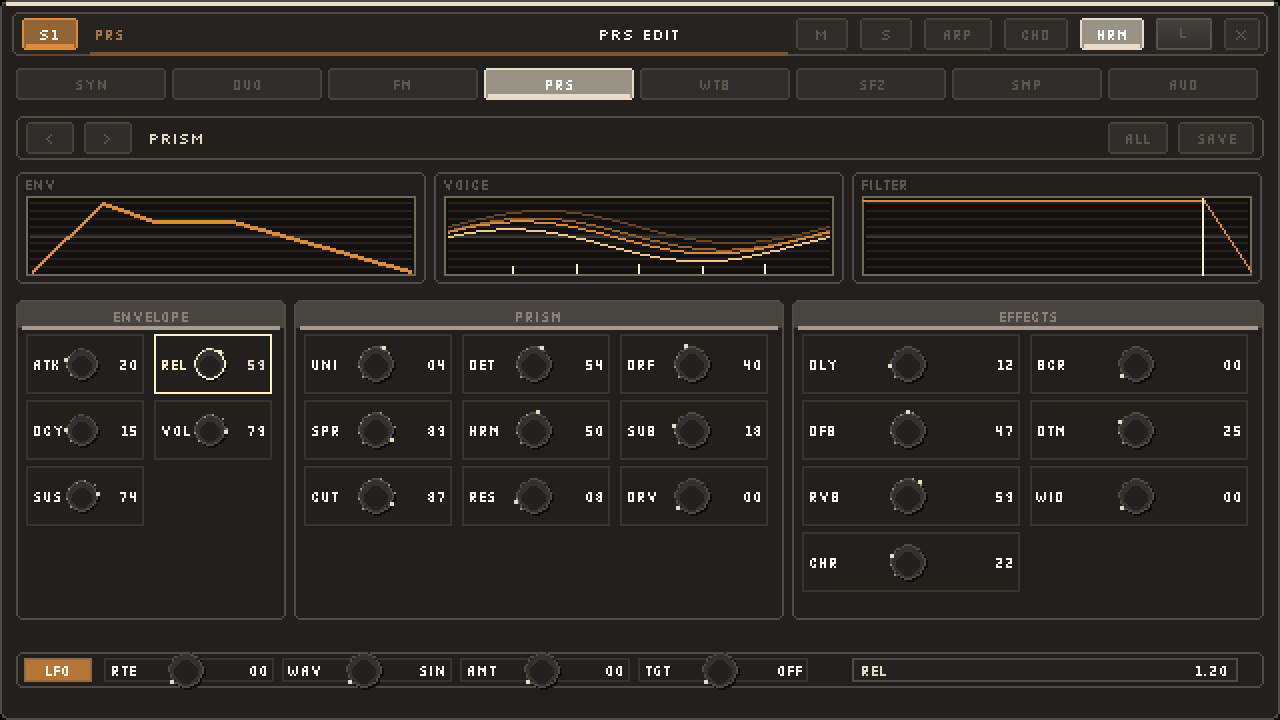Click the DET detune knob
This screenshot has height=720, width=1280.
[x=534, y=365]
